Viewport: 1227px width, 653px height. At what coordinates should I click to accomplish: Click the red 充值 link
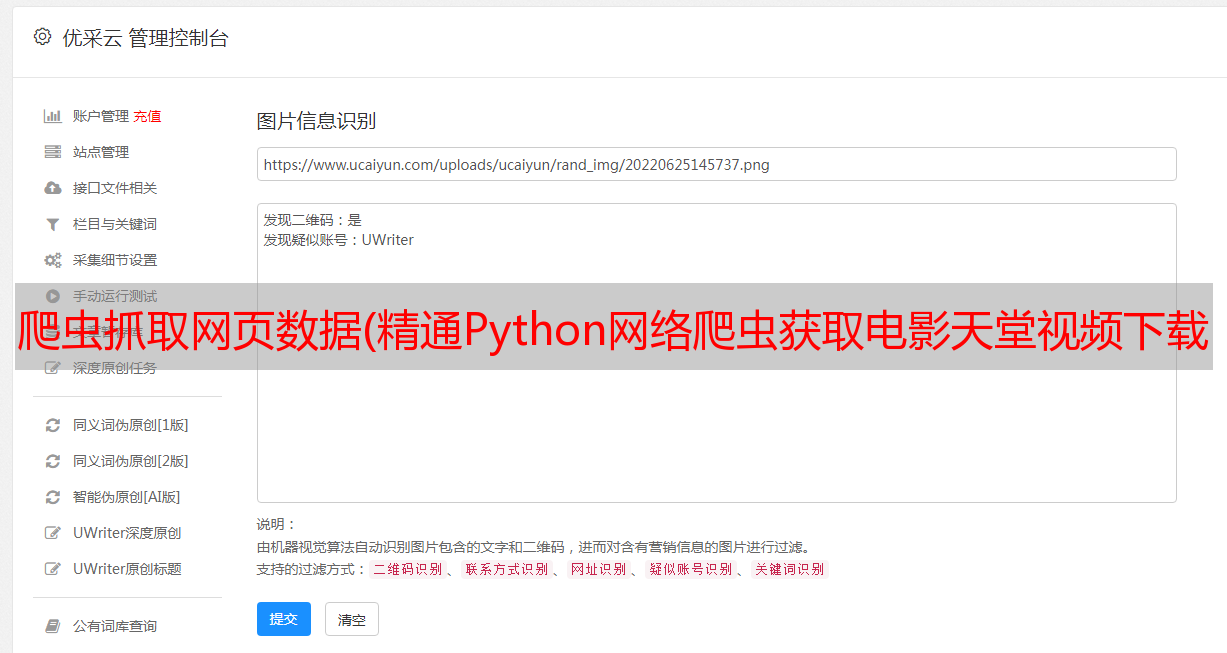click(x=147, y=116)
